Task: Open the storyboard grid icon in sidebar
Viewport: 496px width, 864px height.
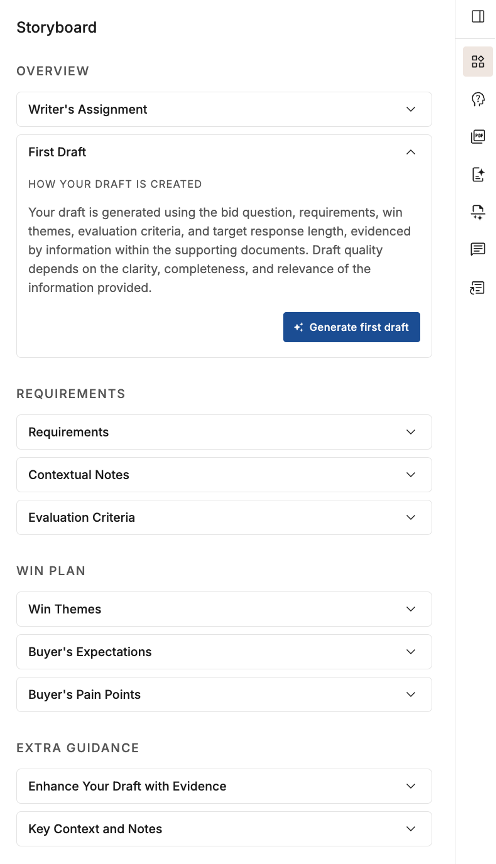Action: (478, 61)
